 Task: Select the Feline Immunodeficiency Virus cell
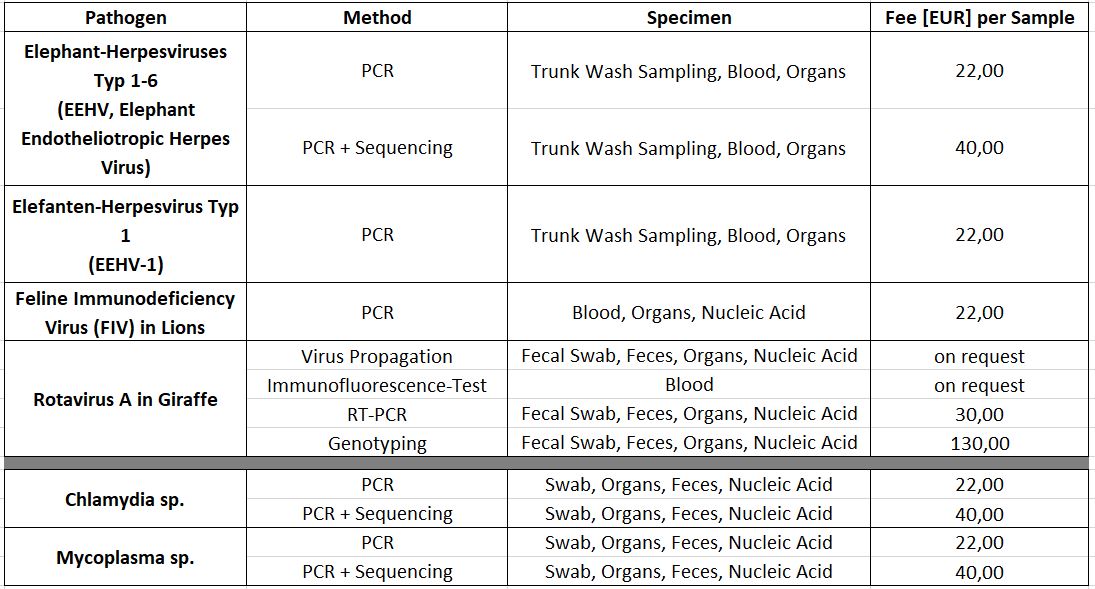click(126, 312)
